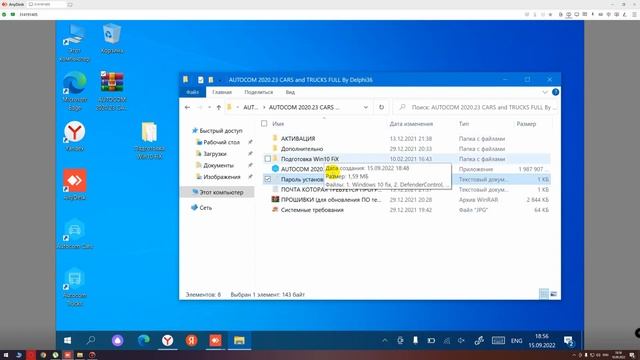This screenshot has height=360, width=640.
Task: Click AUTOCOM 2020.23 CARS breadcrumb segment
Action: 304,107
